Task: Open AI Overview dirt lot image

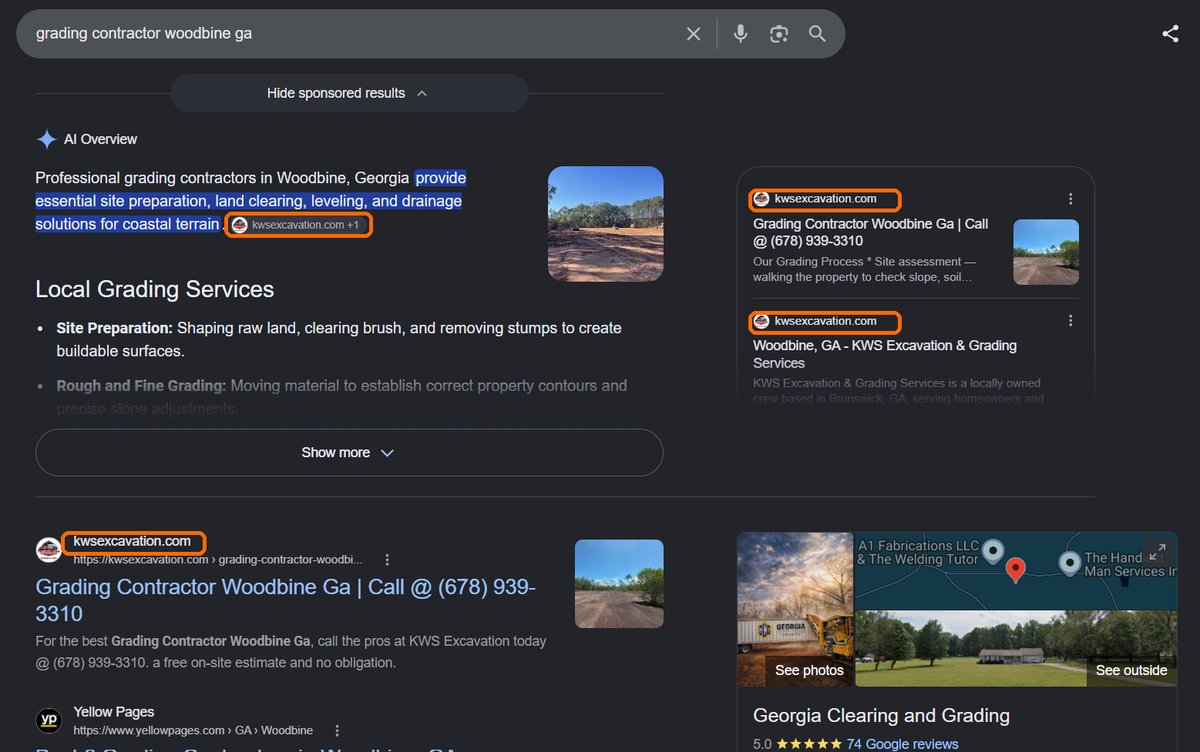Action: (606, 223)
